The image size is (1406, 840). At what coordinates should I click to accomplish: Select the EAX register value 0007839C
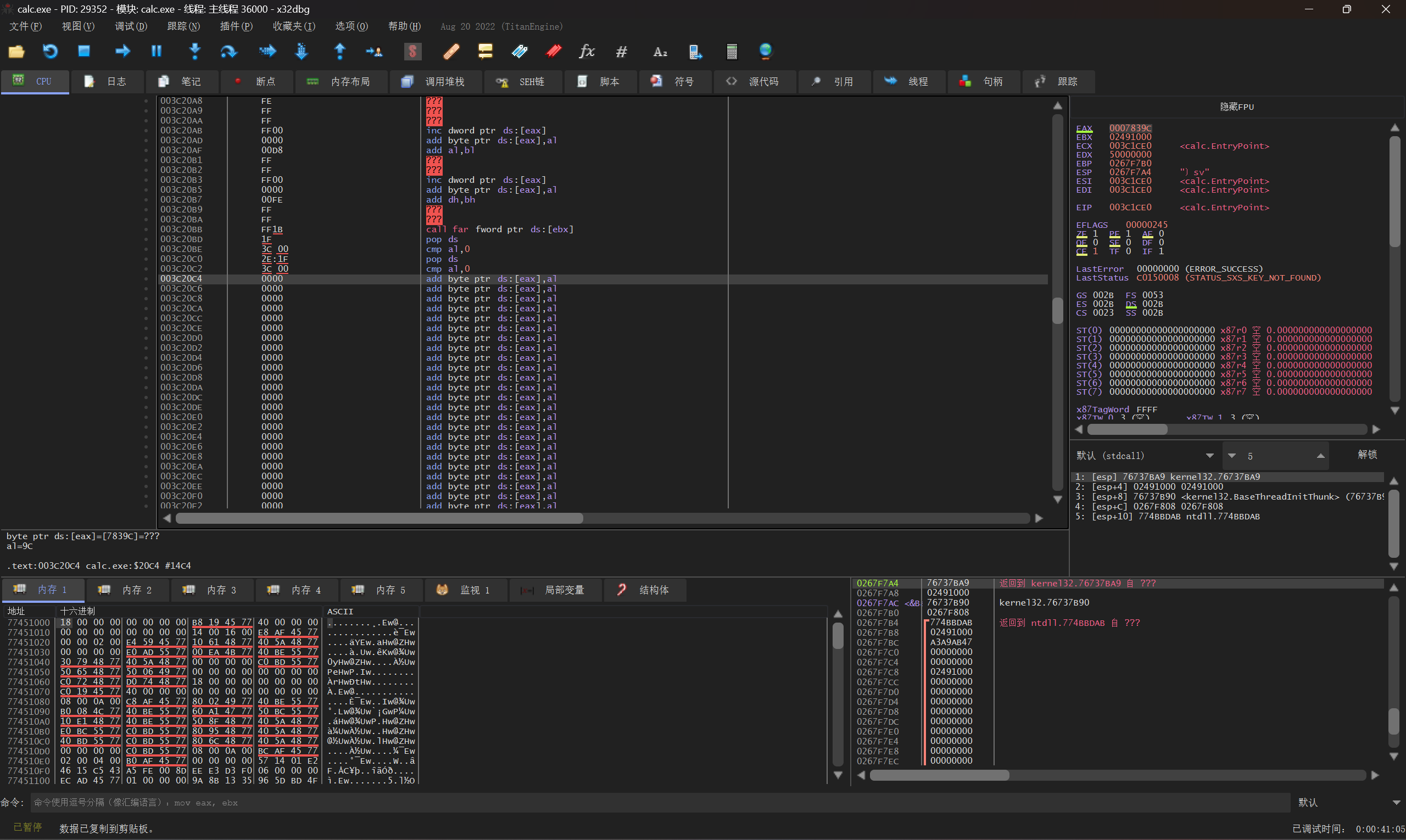pyautogui.click(x=1130, y=128)
